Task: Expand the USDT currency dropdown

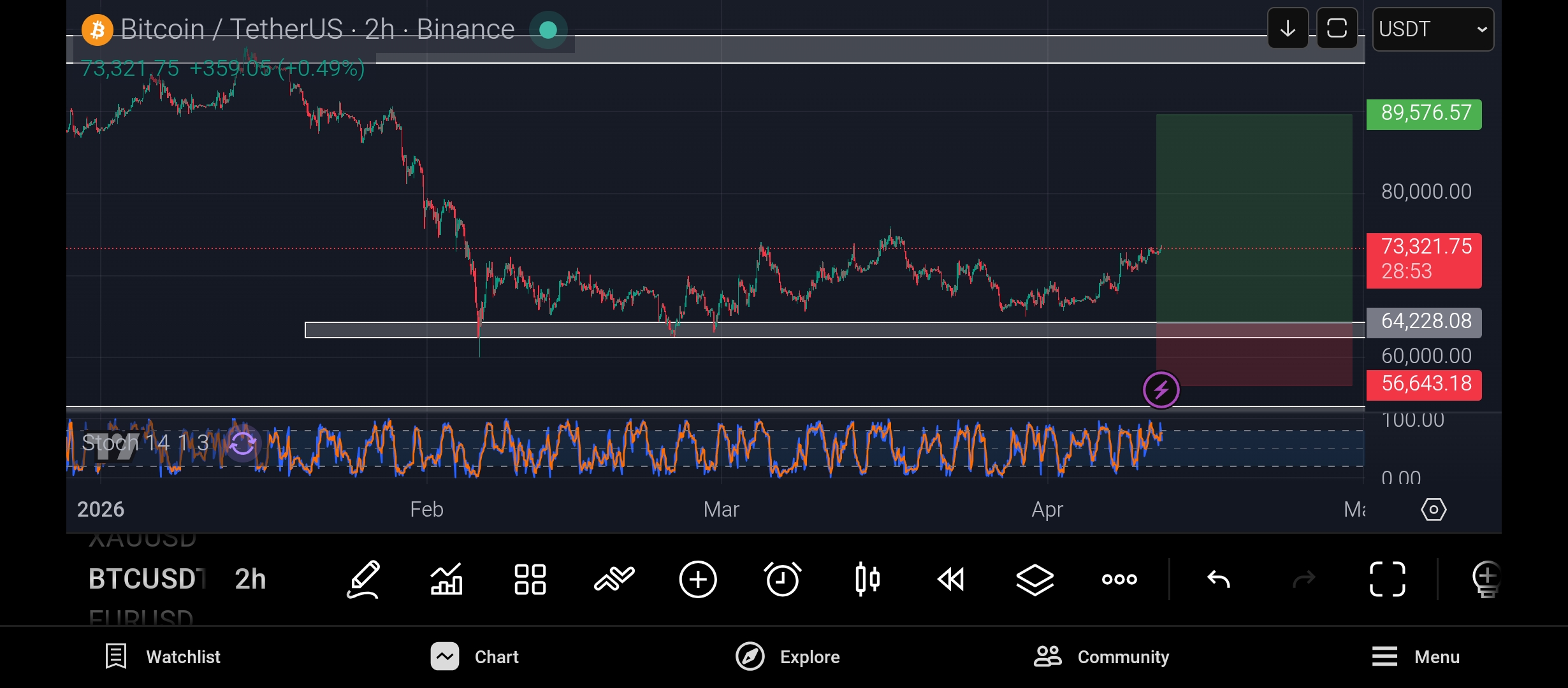Action: point(1432,29)
